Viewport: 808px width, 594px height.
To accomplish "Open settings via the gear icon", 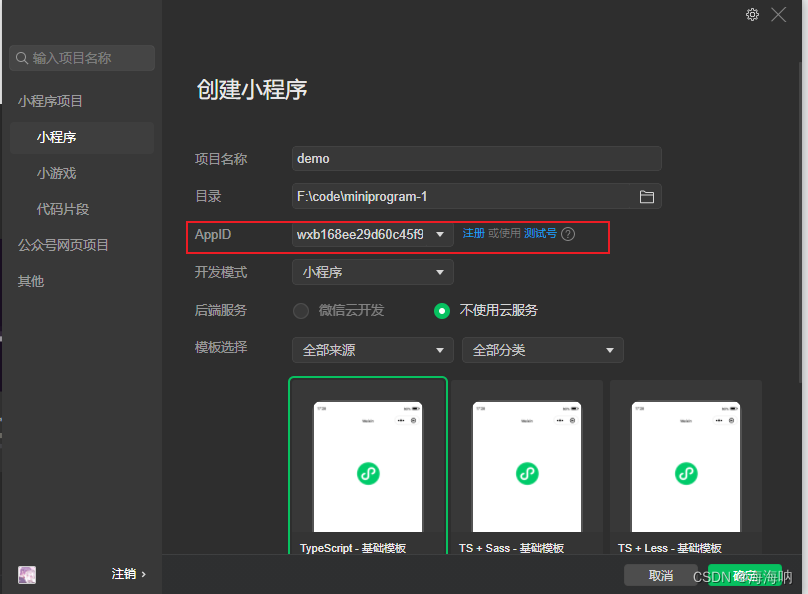I will [x=752, y=14].
